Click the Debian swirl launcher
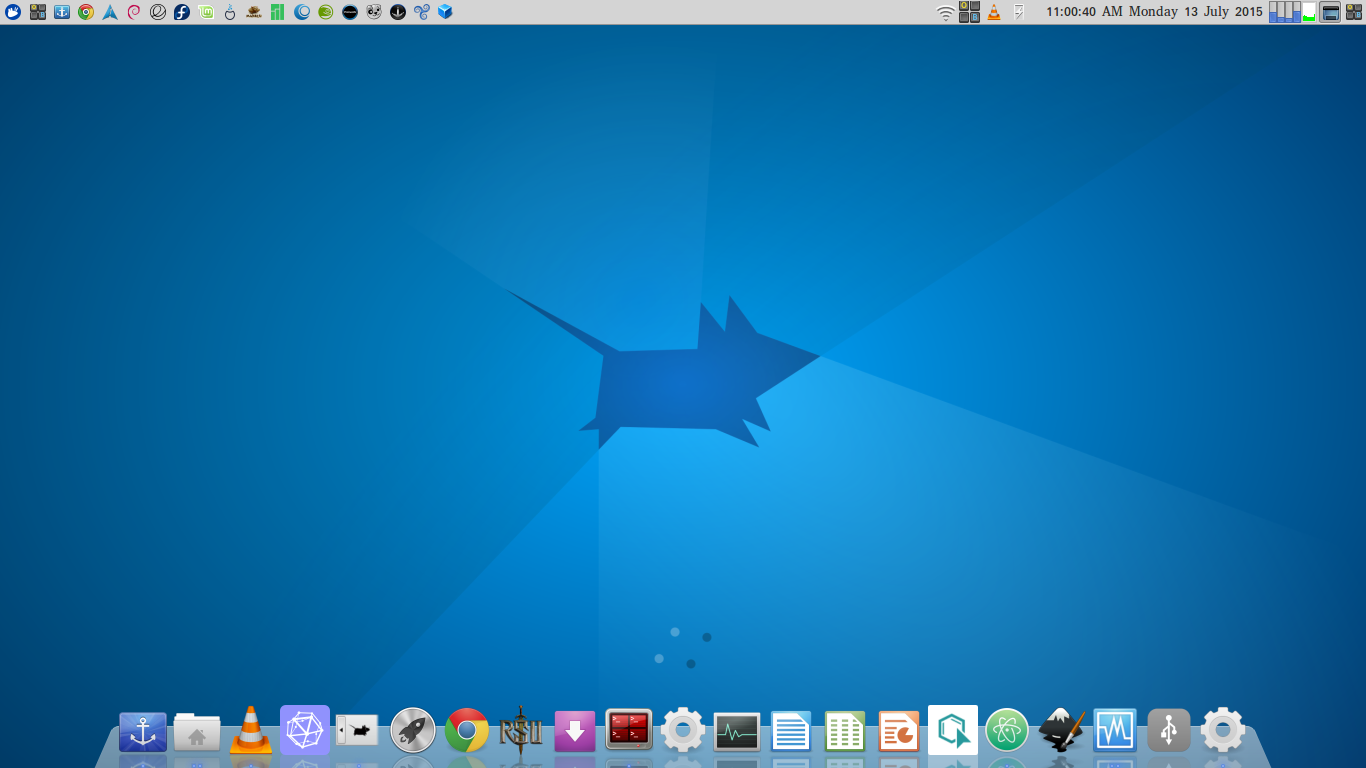 134,12
